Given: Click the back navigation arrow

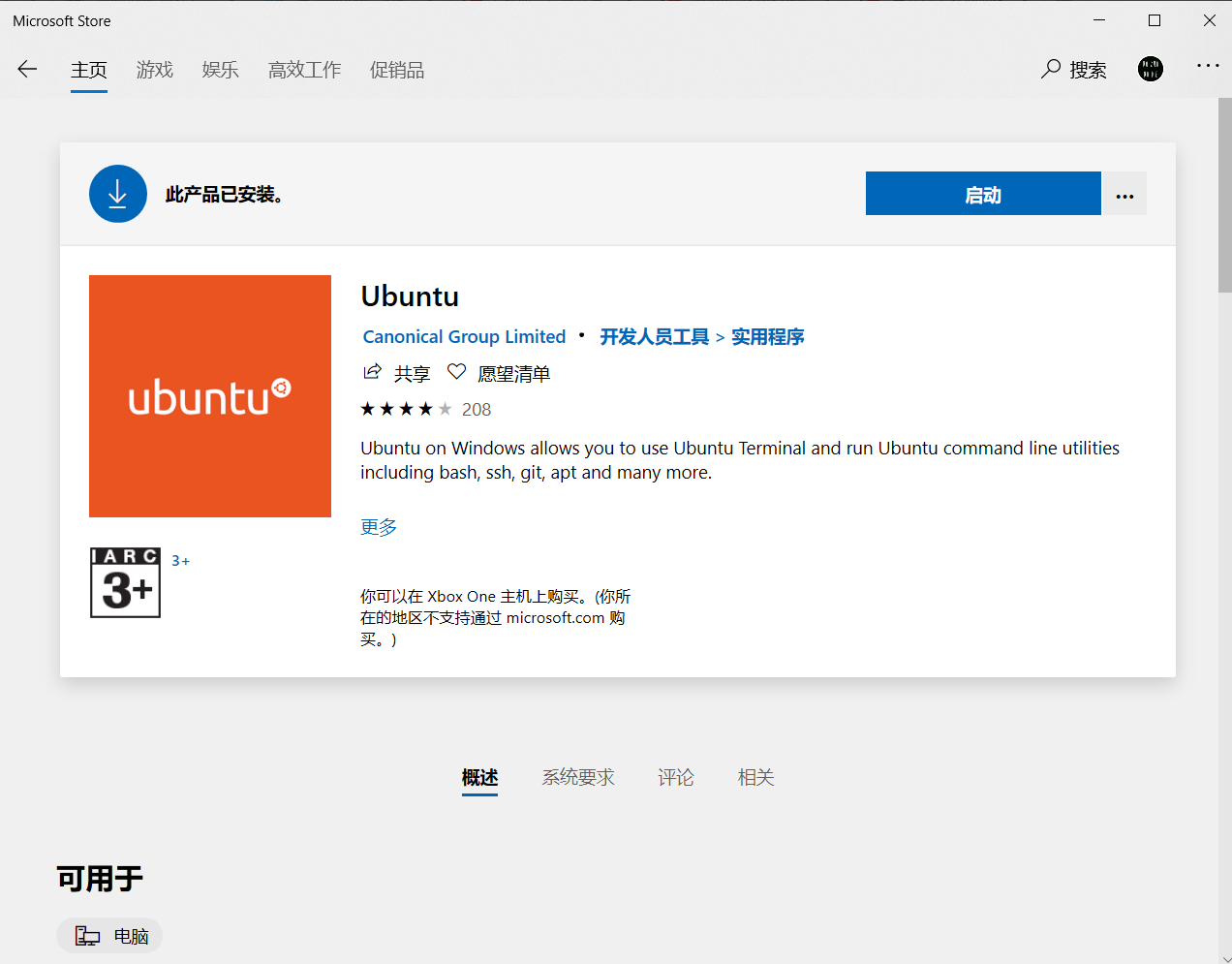Looking at the screenshot, I should tap(27, 69).
